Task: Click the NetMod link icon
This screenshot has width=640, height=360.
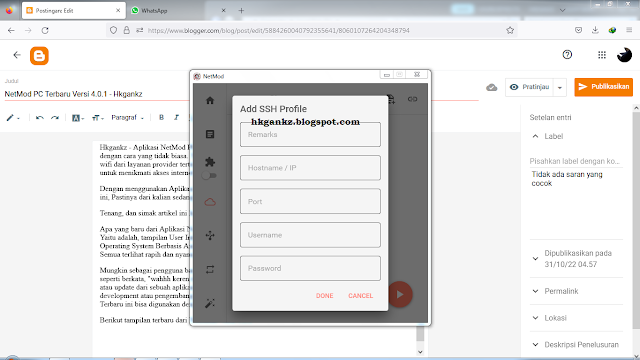Action: 412,99
